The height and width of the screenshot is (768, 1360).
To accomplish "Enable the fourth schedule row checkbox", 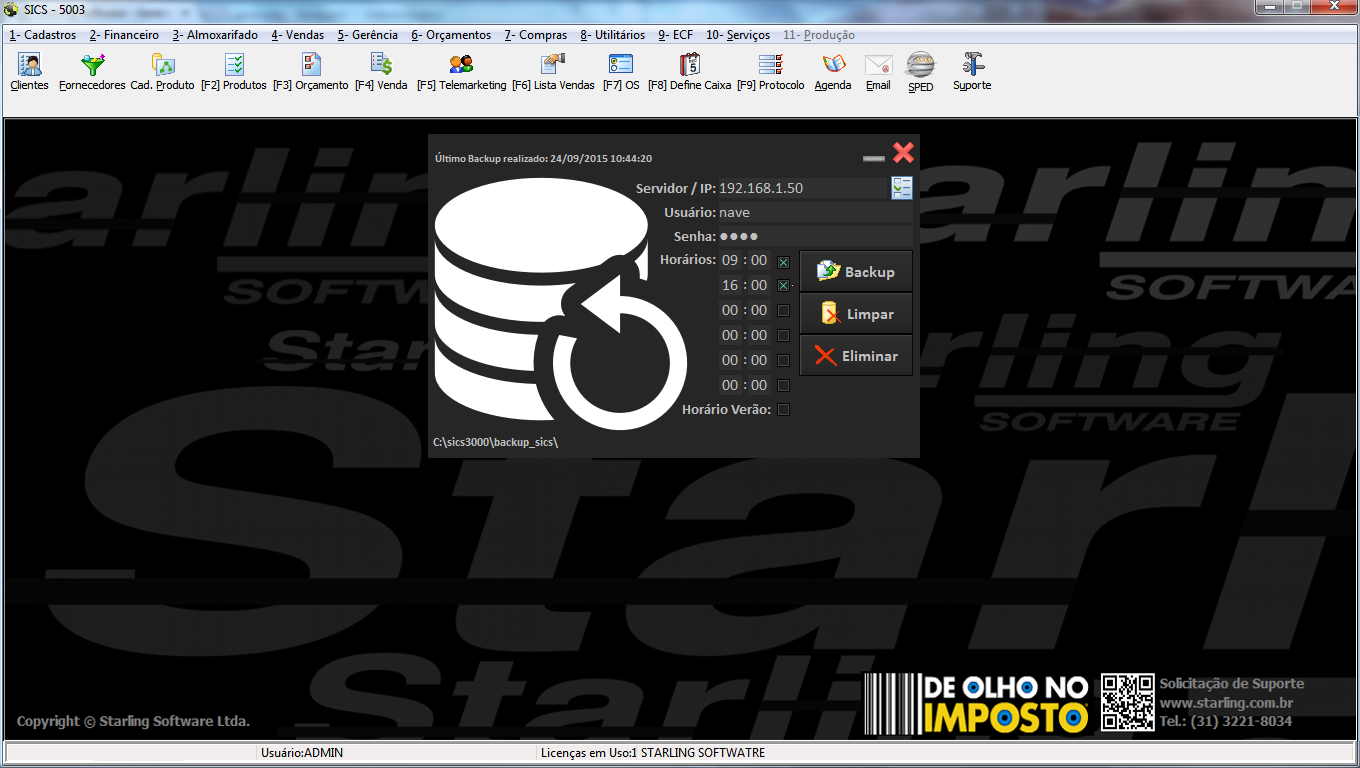I will coord(783,335).
